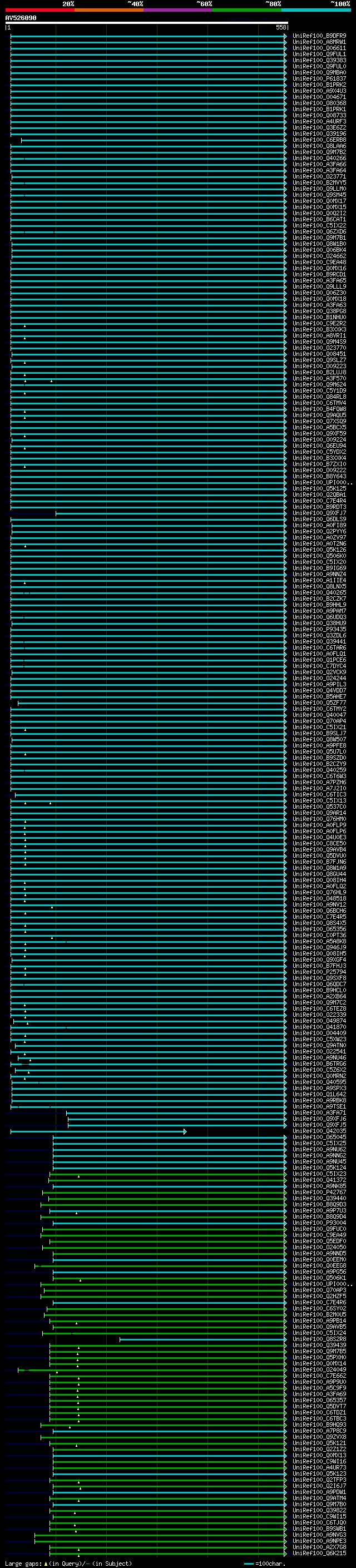Open the UniRef100_Q8LAA6 entry

[319, 146]
